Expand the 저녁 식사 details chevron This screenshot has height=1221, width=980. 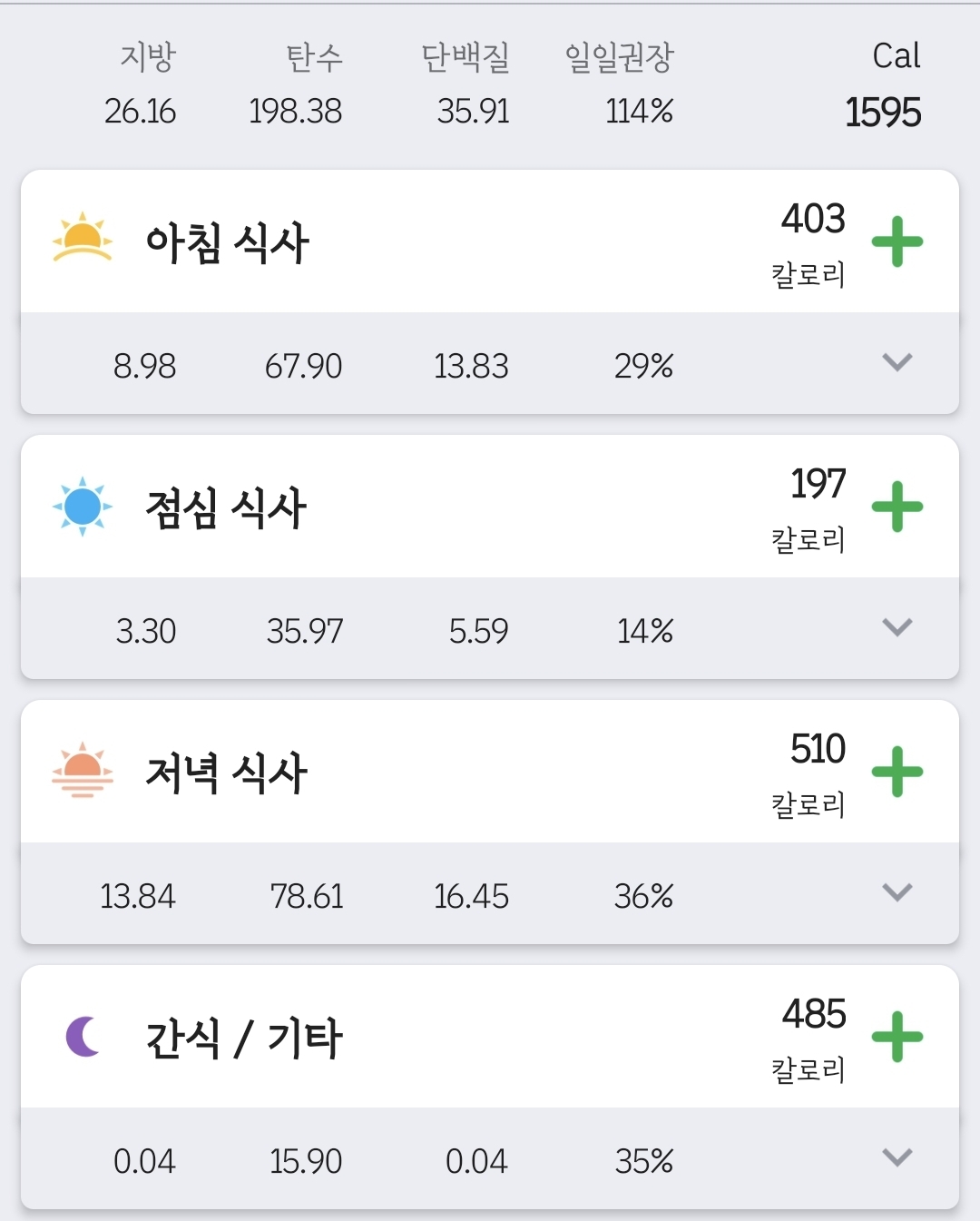click(x=897, y=893)
